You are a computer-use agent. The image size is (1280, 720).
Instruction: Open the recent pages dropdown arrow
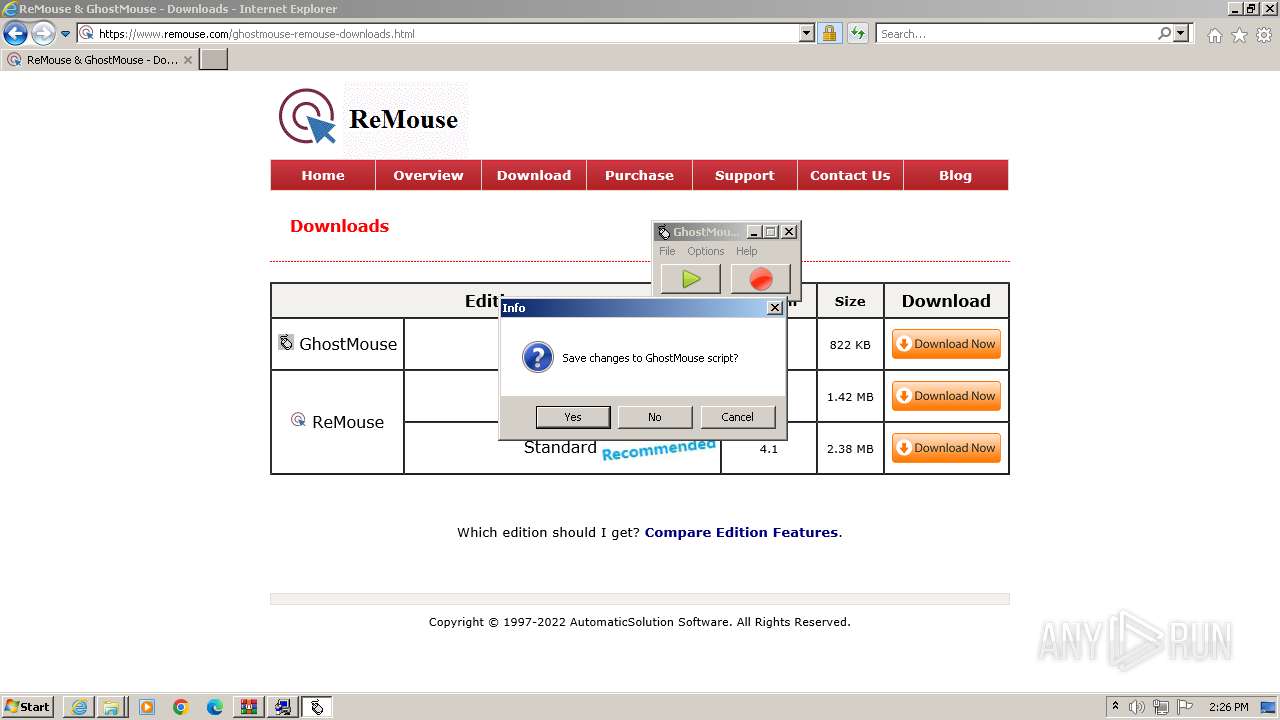click(66, 33)
